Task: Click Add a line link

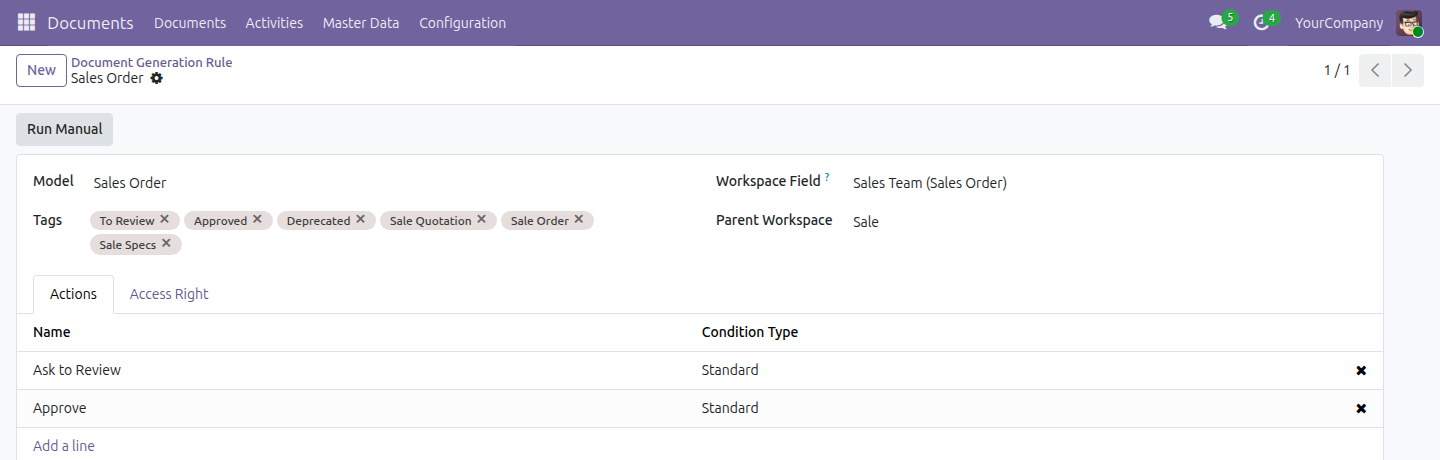Action: (x=64, y=446)
